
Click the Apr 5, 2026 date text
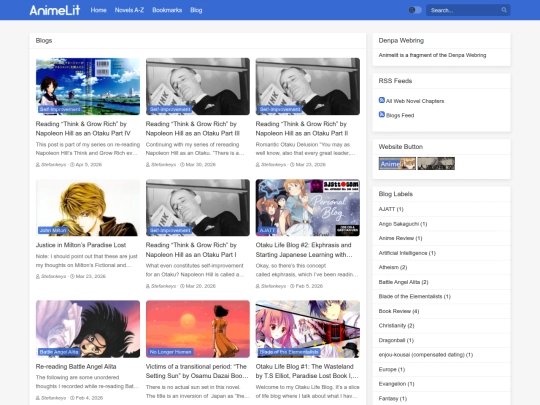point(89,165)
